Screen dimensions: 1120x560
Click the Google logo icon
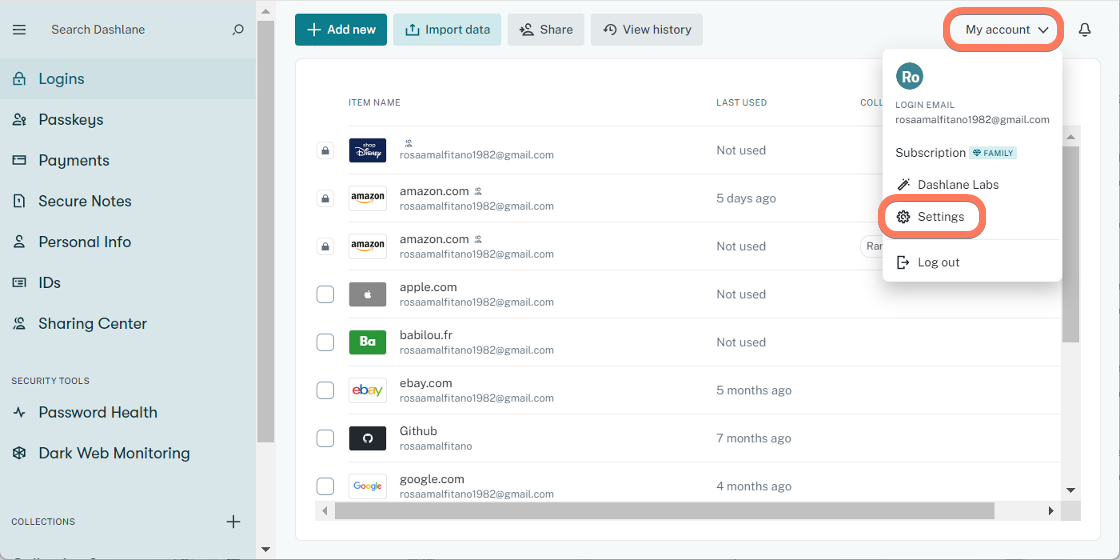point(367,486)
